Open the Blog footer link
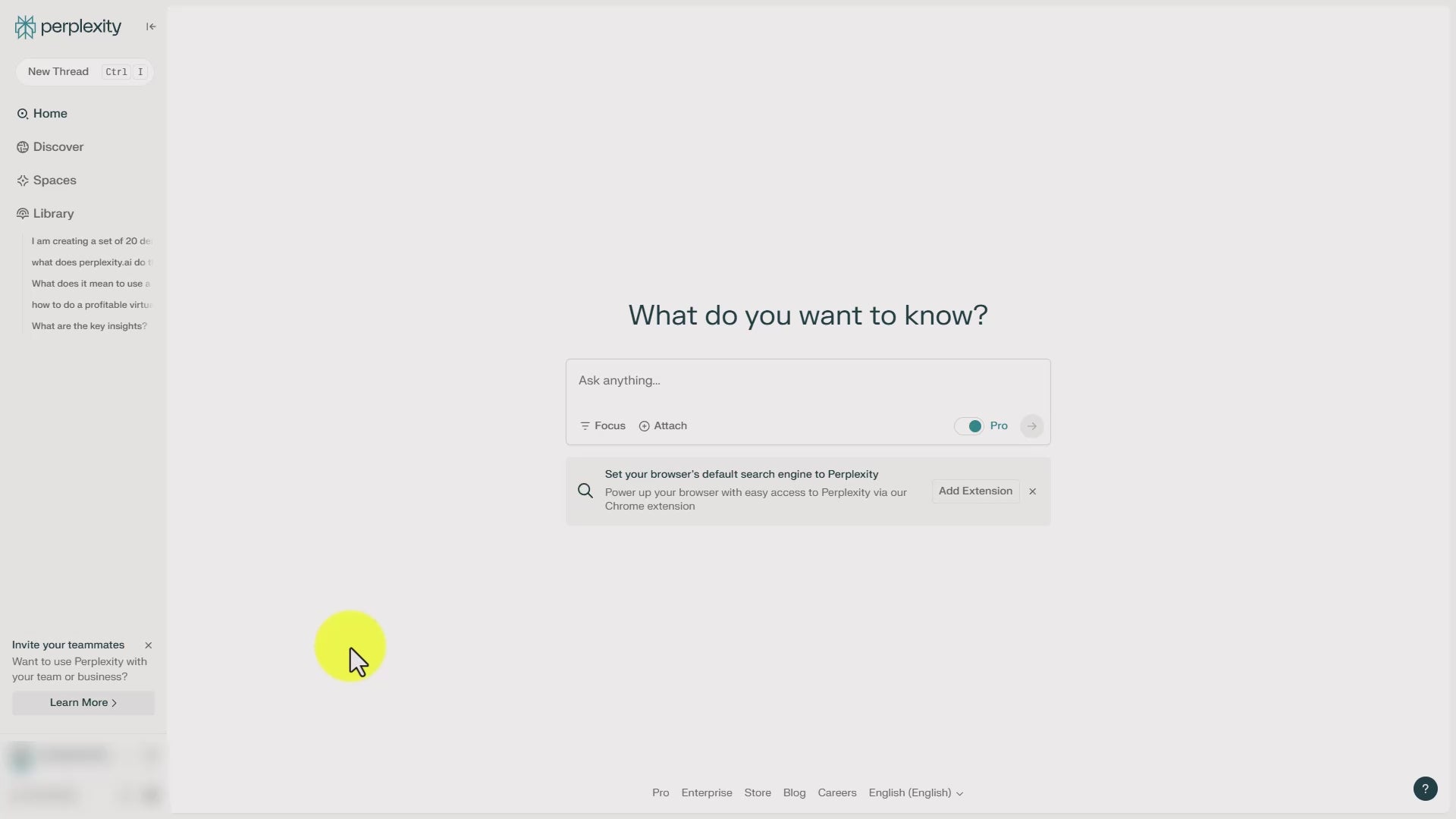 [x=794, y=793]
